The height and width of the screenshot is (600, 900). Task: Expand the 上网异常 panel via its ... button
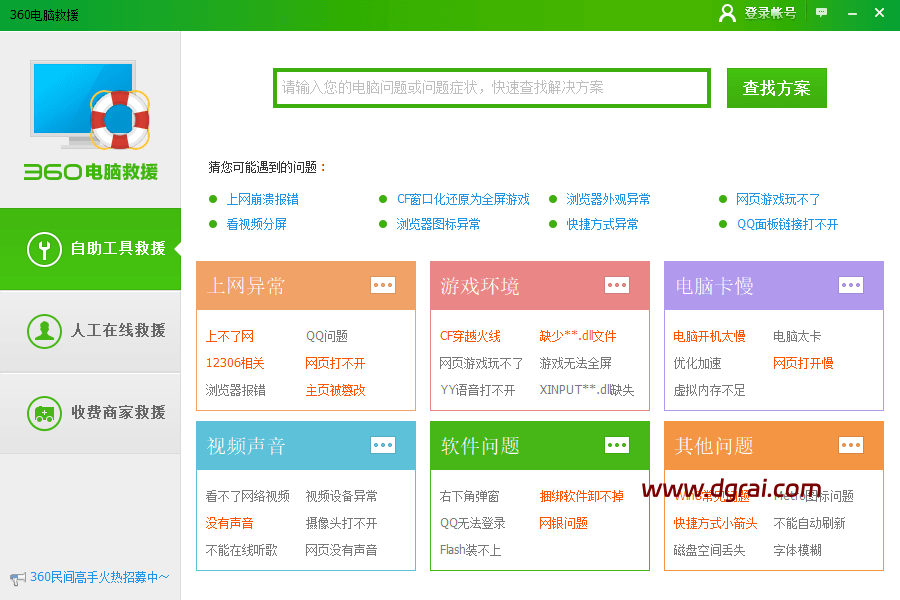click(x=383, y=285)
